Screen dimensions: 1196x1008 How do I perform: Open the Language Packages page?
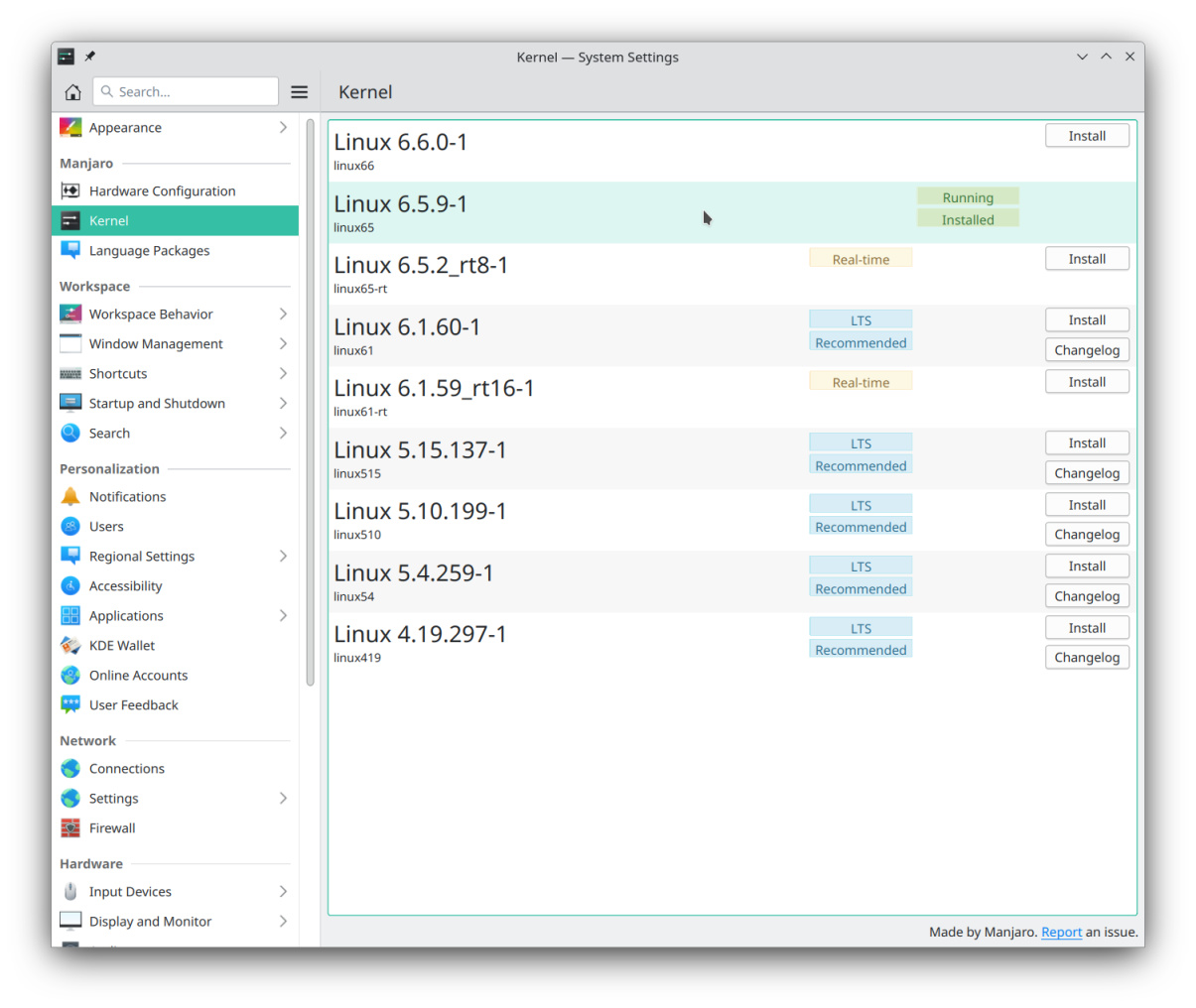point(175,251)
